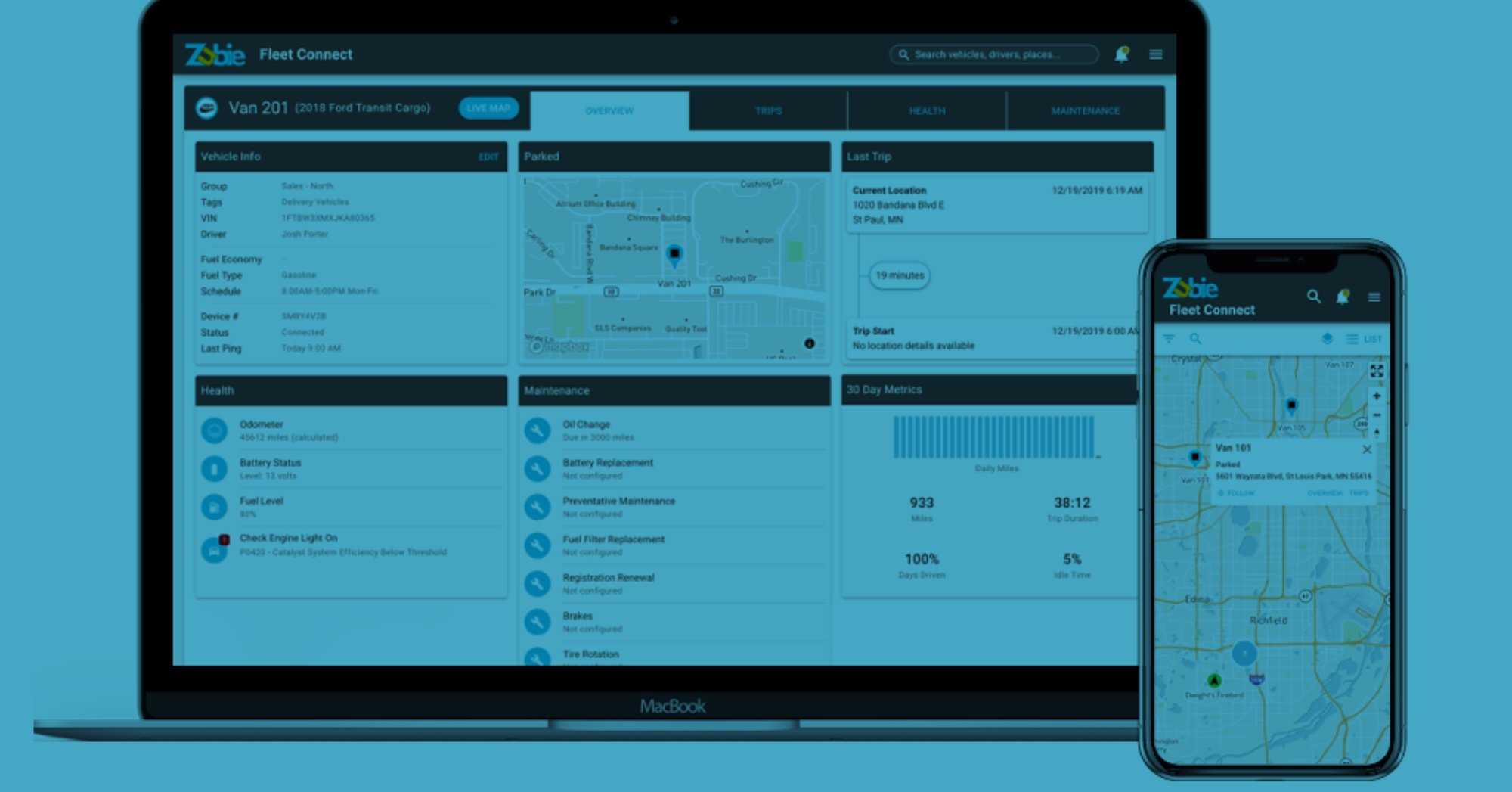1512x792 pixels.
Task: Switch to the OVERVIEW tab
Action: pos(609,110)
